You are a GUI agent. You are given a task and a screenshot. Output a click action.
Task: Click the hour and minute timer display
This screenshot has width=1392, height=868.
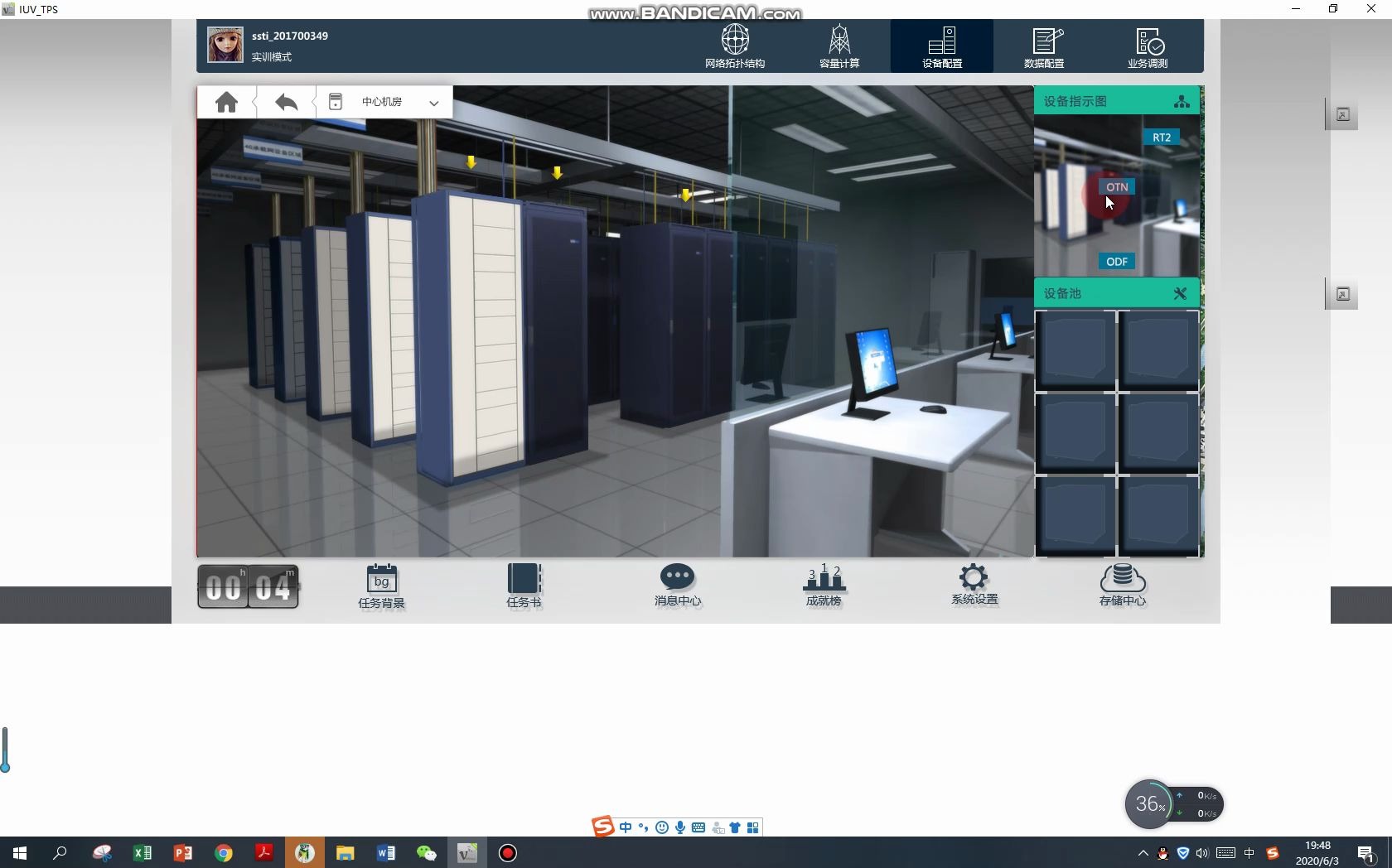(x=248, y=587)
